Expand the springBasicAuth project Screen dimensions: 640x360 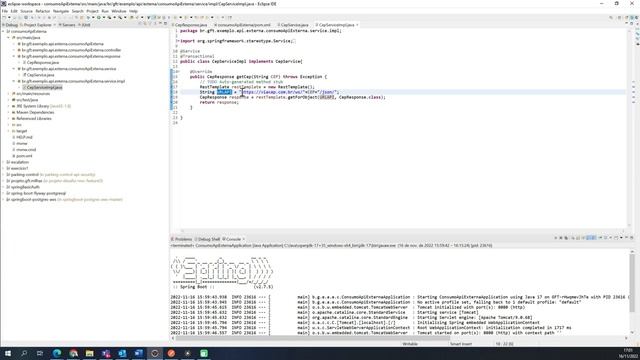tap(3, 187)
